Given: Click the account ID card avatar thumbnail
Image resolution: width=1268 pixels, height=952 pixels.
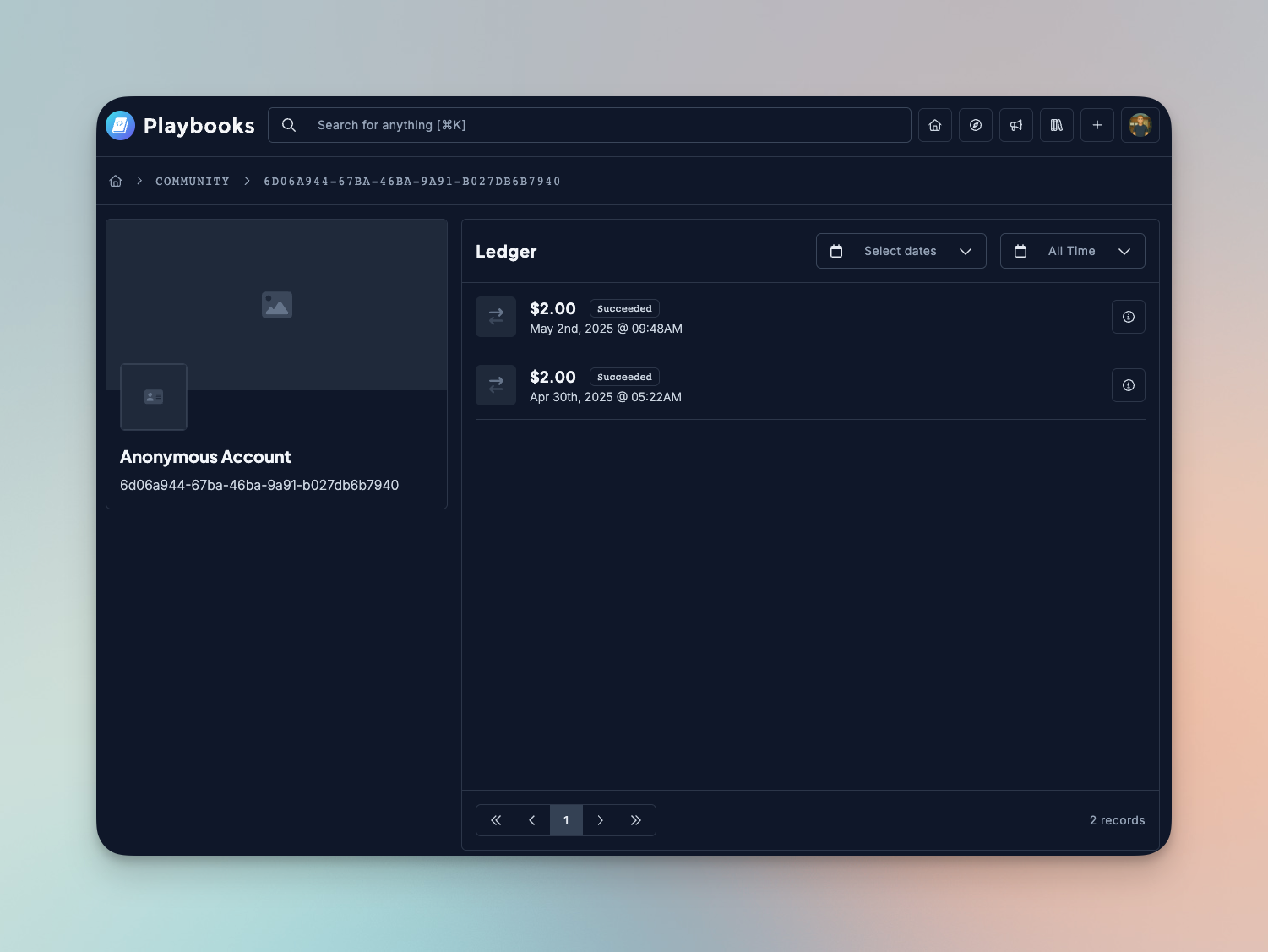Looking at the screenshot, I should (x=154, y=397).
